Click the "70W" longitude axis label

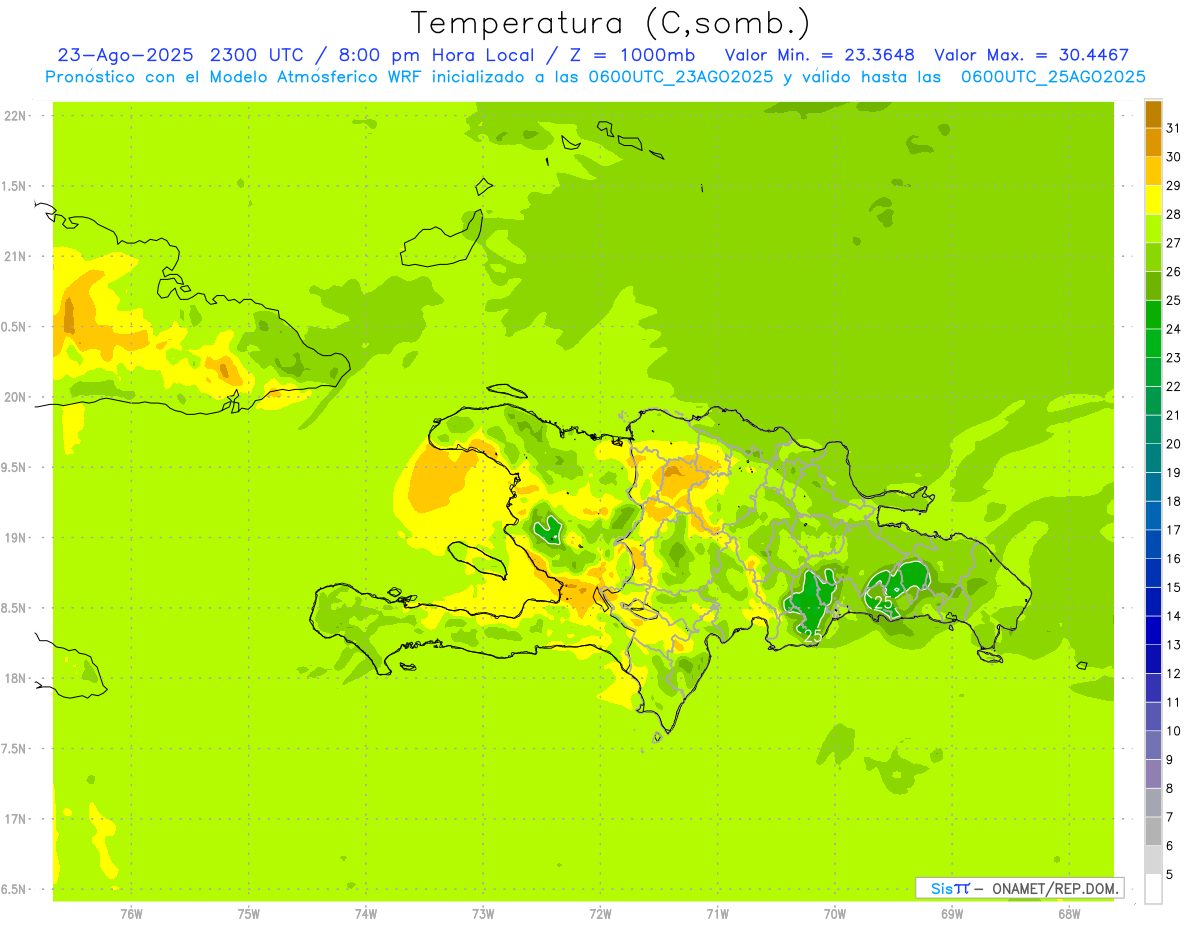(835, 914)
